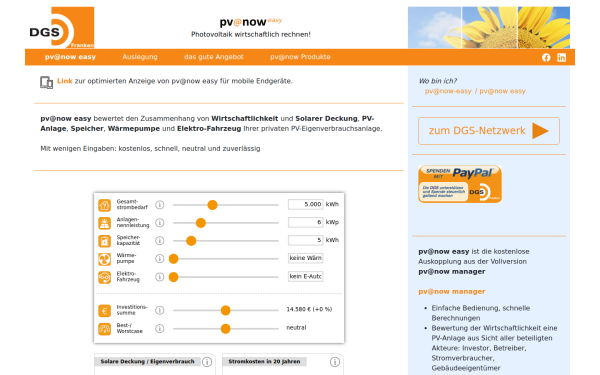Click the Anlagennennleistung solar panel icon

pyautogui.click(x=104, y=223)
